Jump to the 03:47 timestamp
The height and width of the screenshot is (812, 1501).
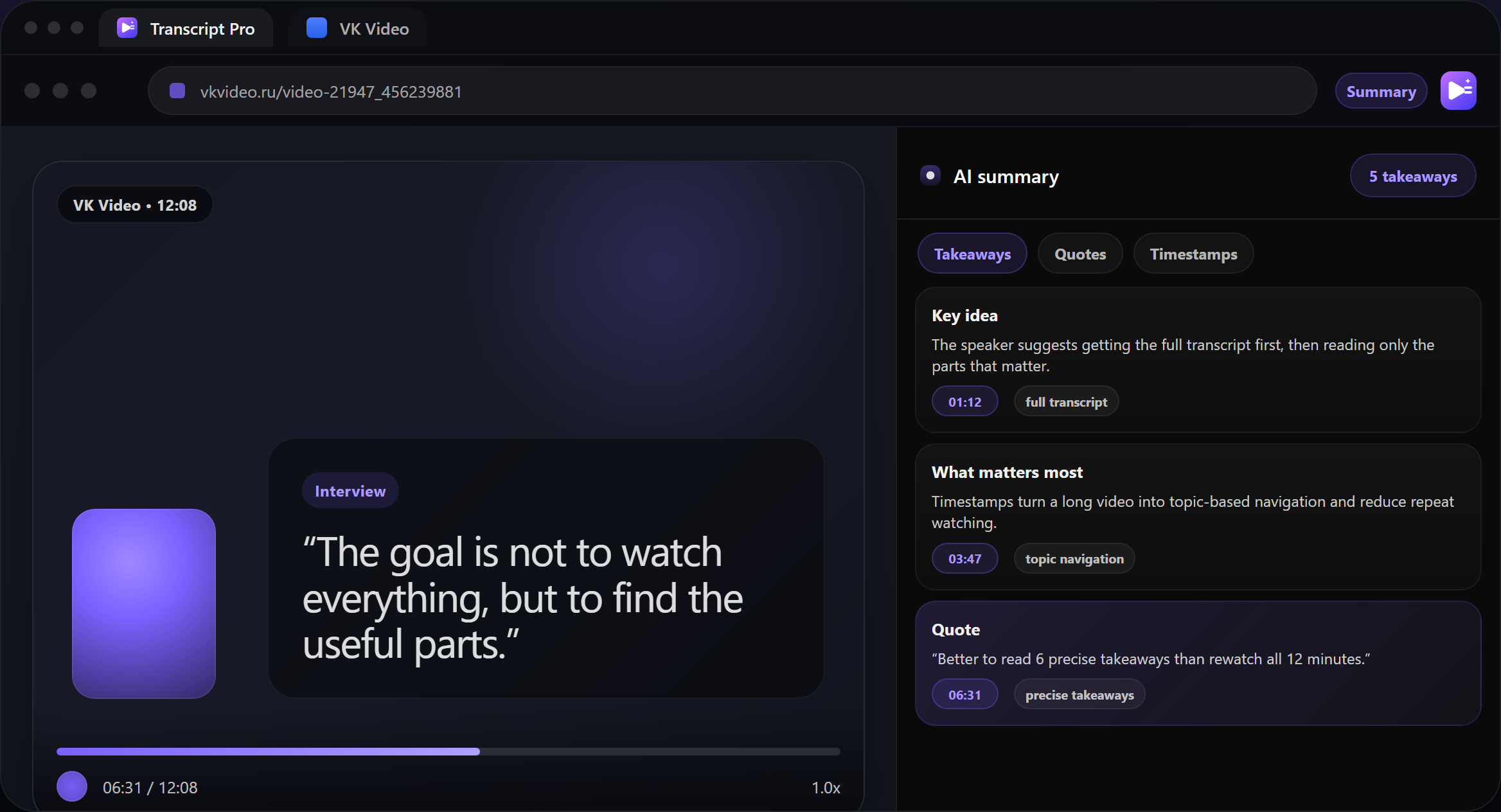(x=964, y=558)
